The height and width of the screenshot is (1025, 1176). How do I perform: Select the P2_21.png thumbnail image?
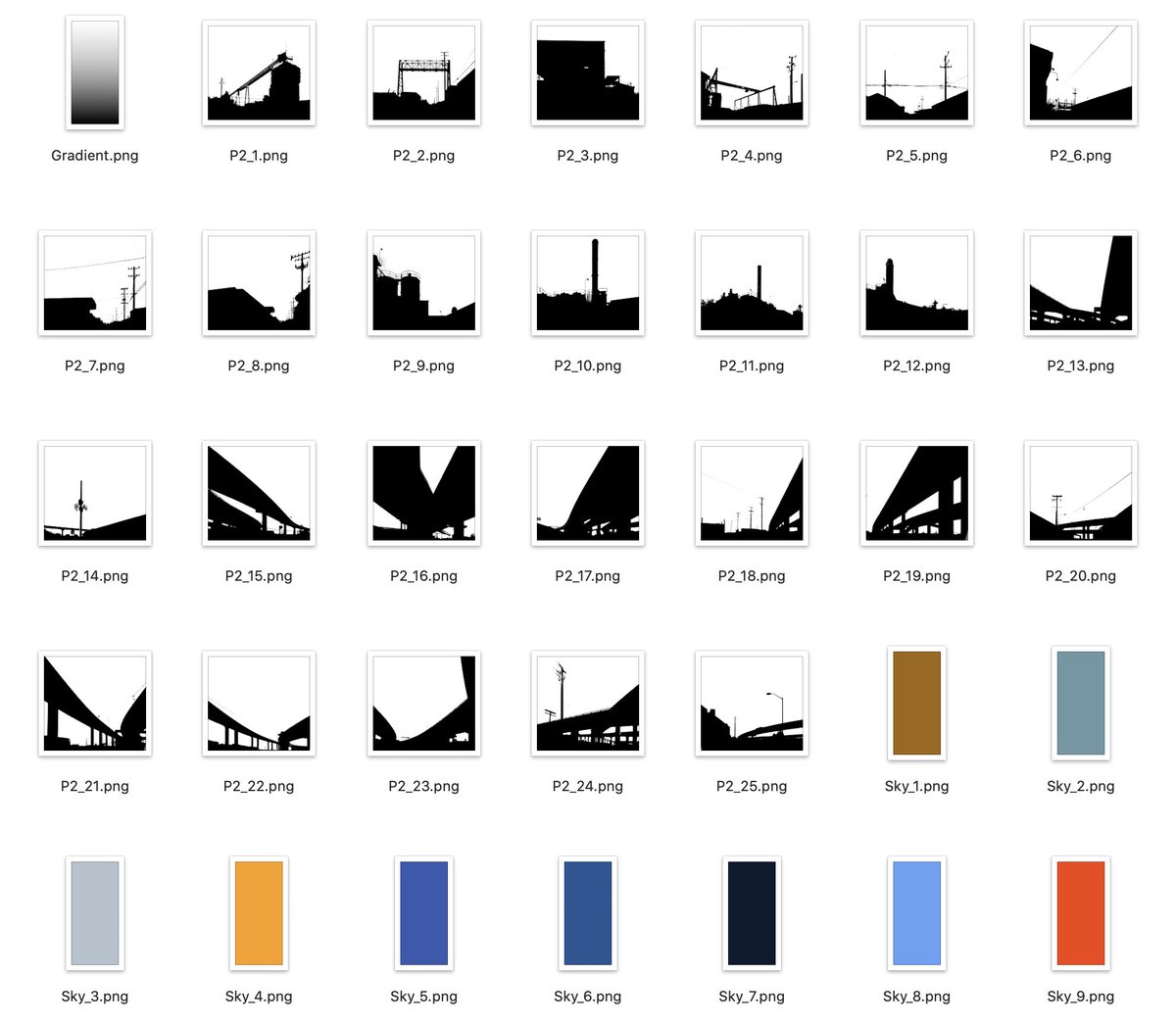tap(95, 704)
